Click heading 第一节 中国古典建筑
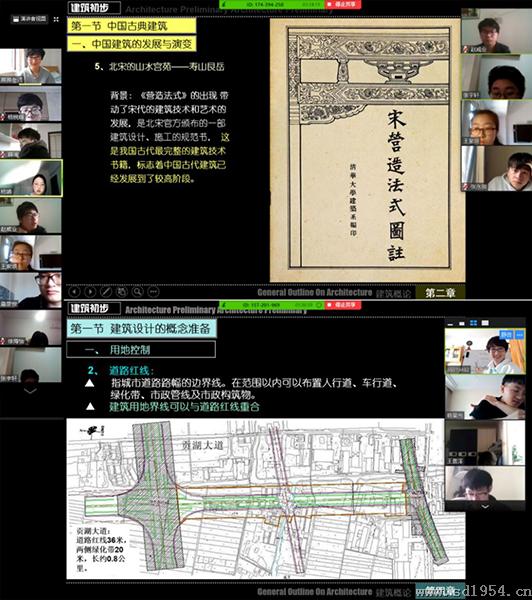532x600 pixels. tap(132, 26)
